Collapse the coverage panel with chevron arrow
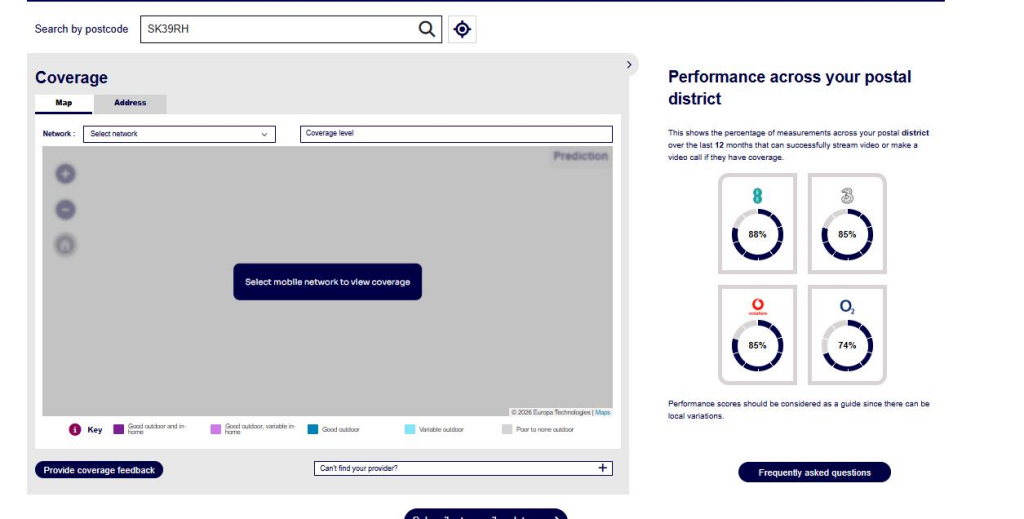The width and height of the screenshot is (1024, 519). [x=629, y=65]
